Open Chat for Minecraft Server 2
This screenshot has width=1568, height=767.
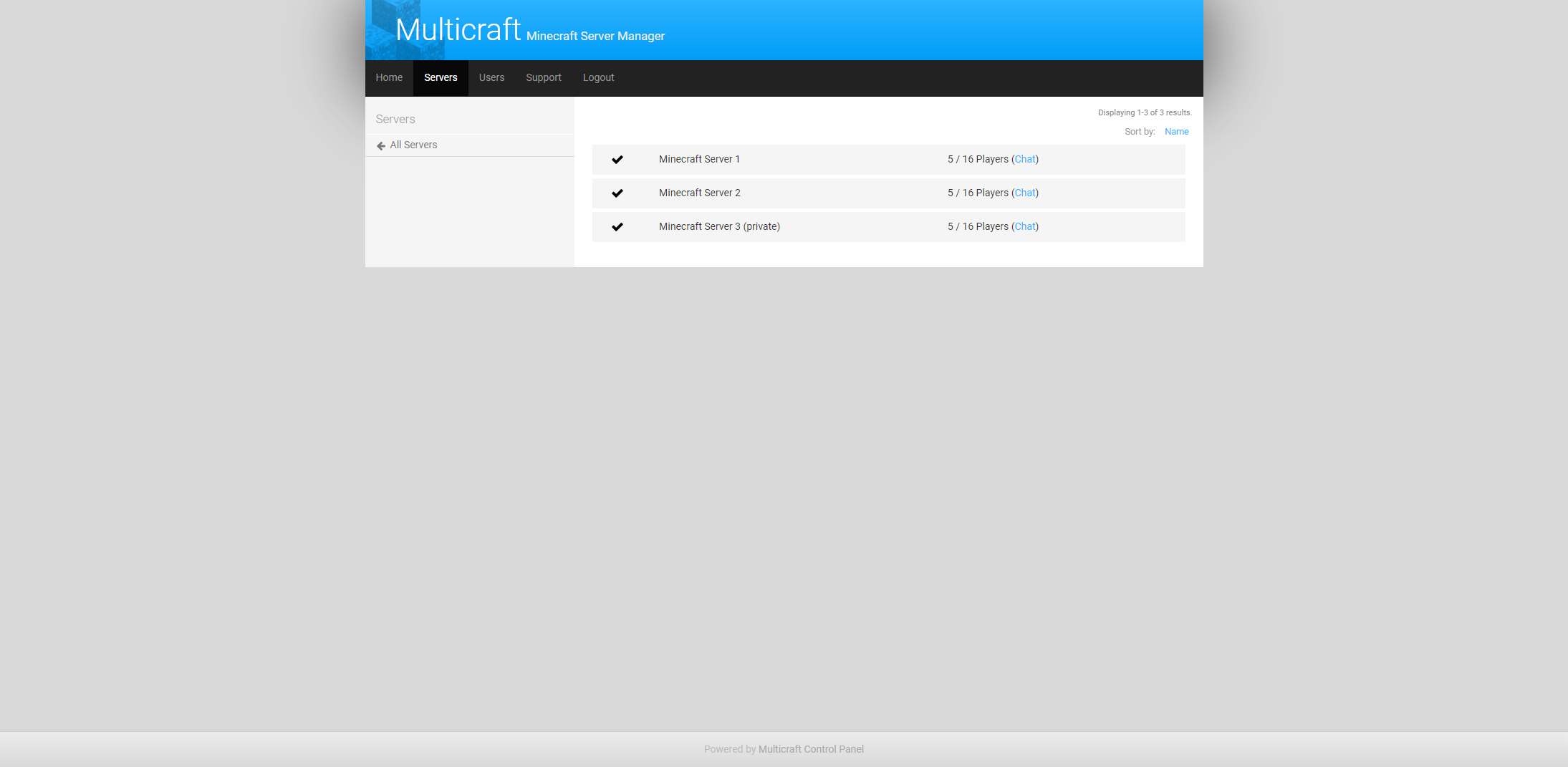(1025, 193)
